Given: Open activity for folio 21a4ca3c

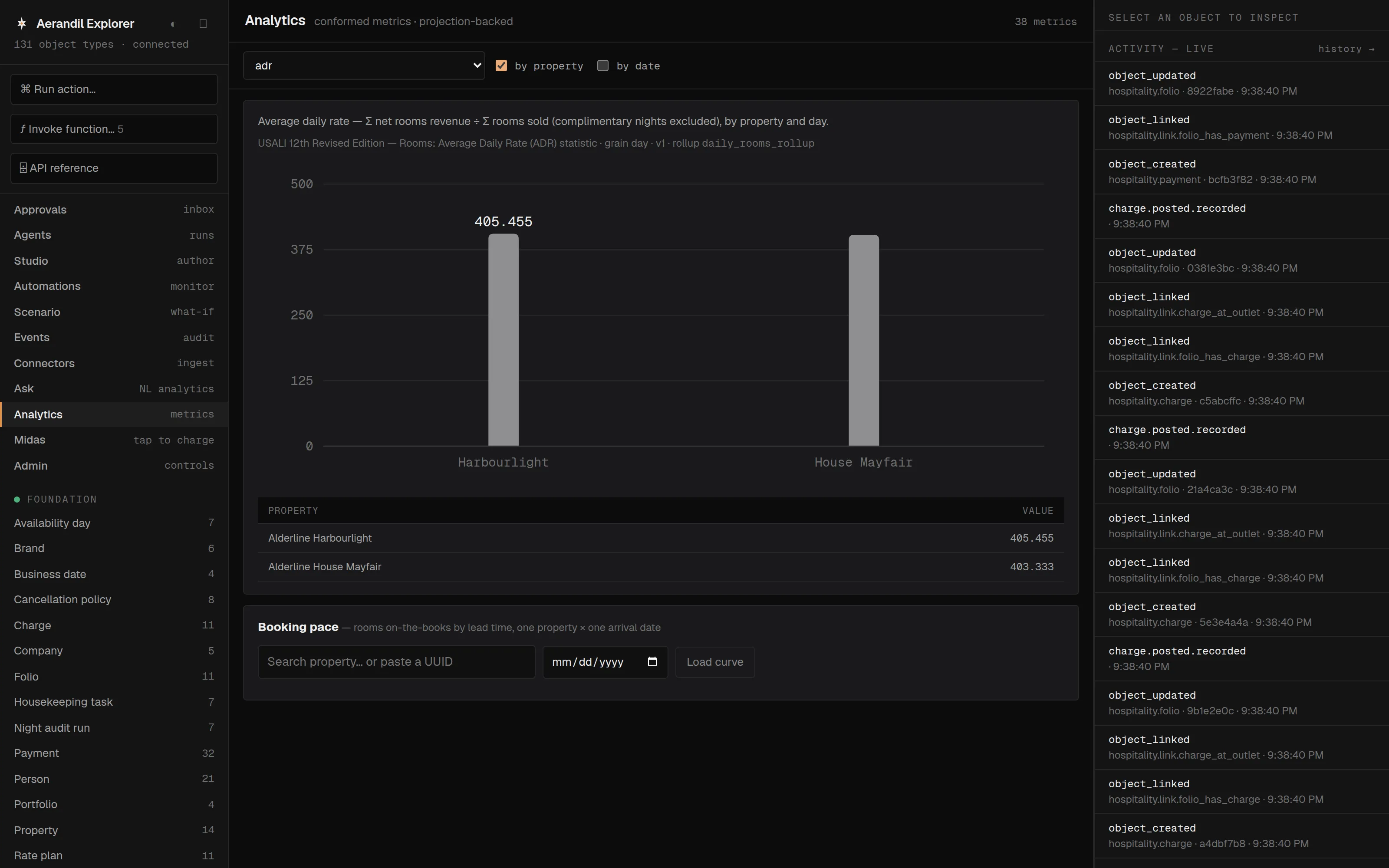Looking at the screenshot, I should click(x=1241, y=482).
